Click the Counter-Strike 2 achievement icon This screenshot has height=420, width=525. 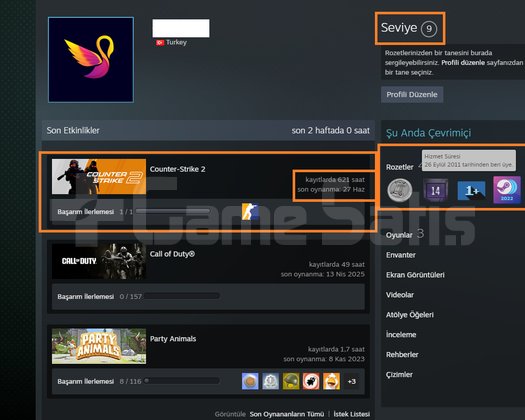click(250, 211)
